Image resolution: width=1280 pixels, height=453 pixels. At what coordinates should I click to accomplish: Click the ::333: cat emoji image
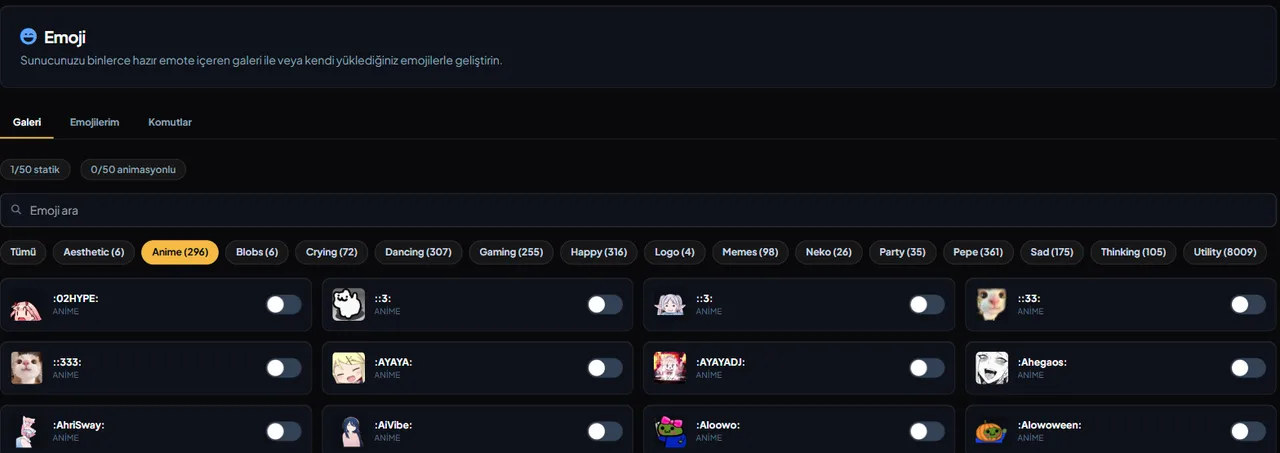click(27, 368)
